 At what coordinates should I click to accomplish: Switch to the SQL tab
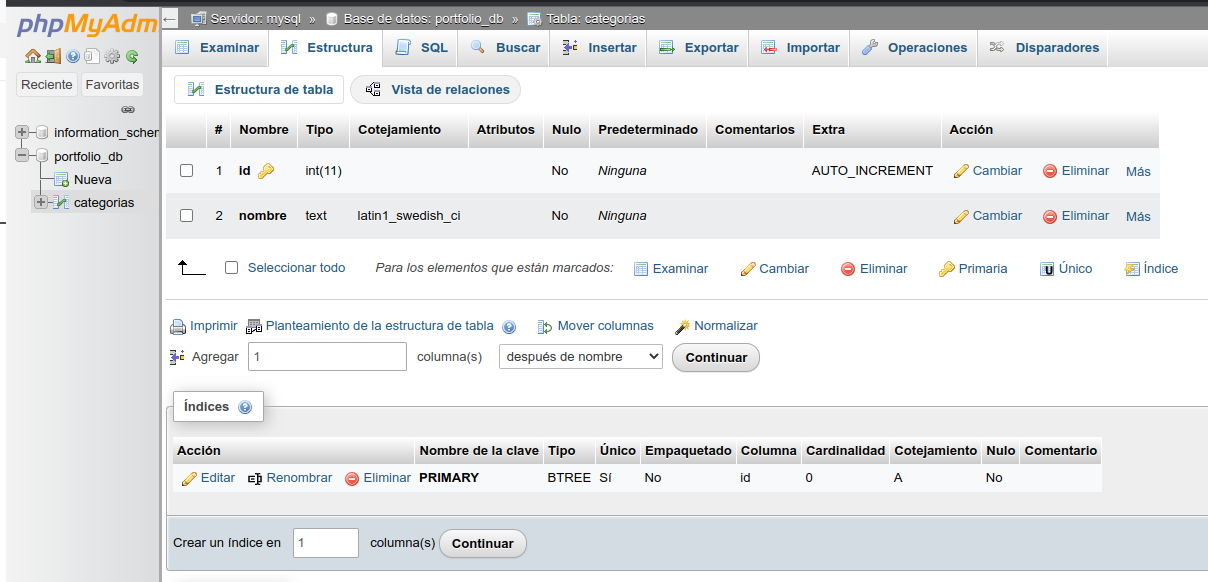coord(421,48)
